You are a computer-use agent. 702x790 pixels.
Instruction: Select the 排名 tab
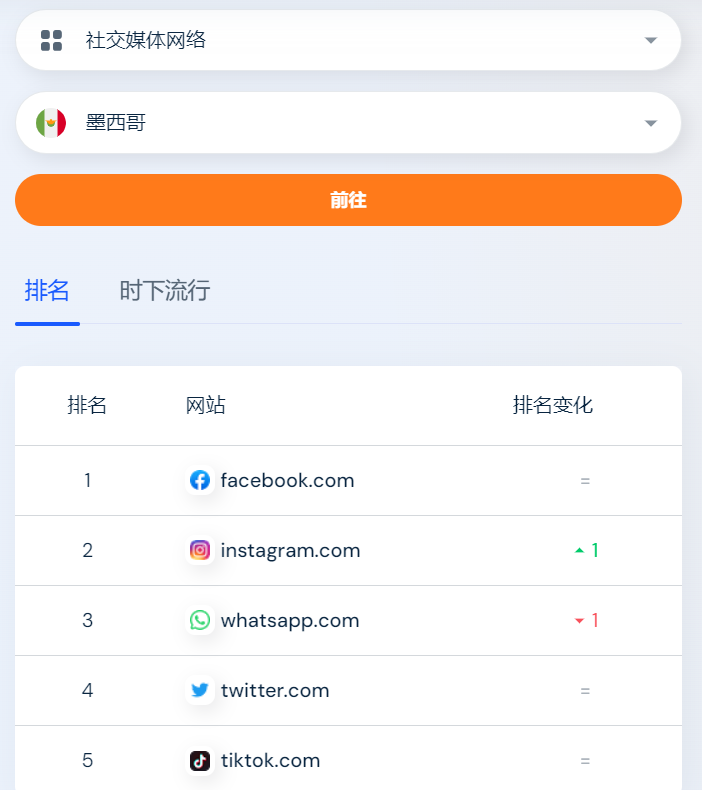(47, 291)
